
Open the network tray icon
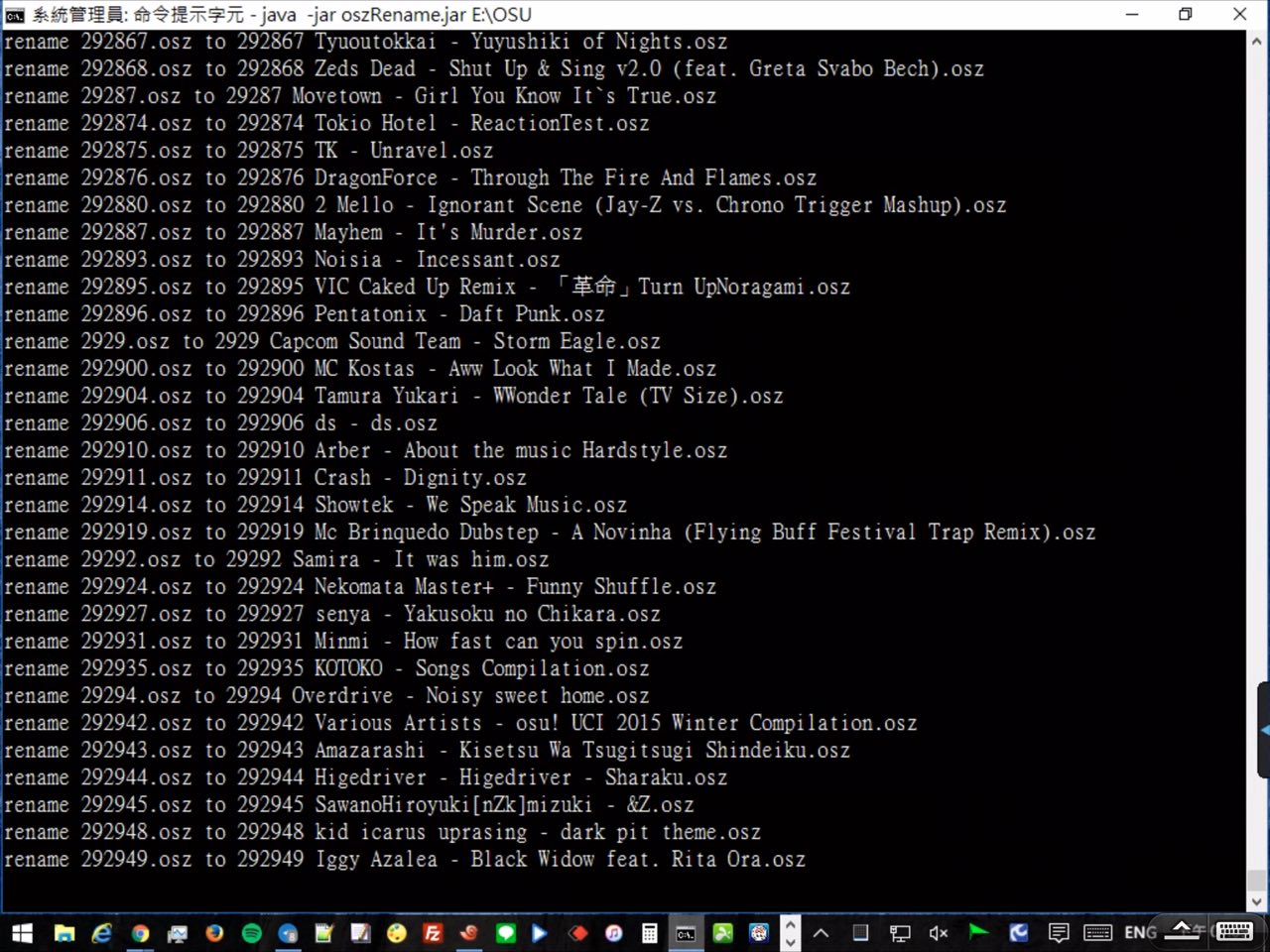coord(900,933)
